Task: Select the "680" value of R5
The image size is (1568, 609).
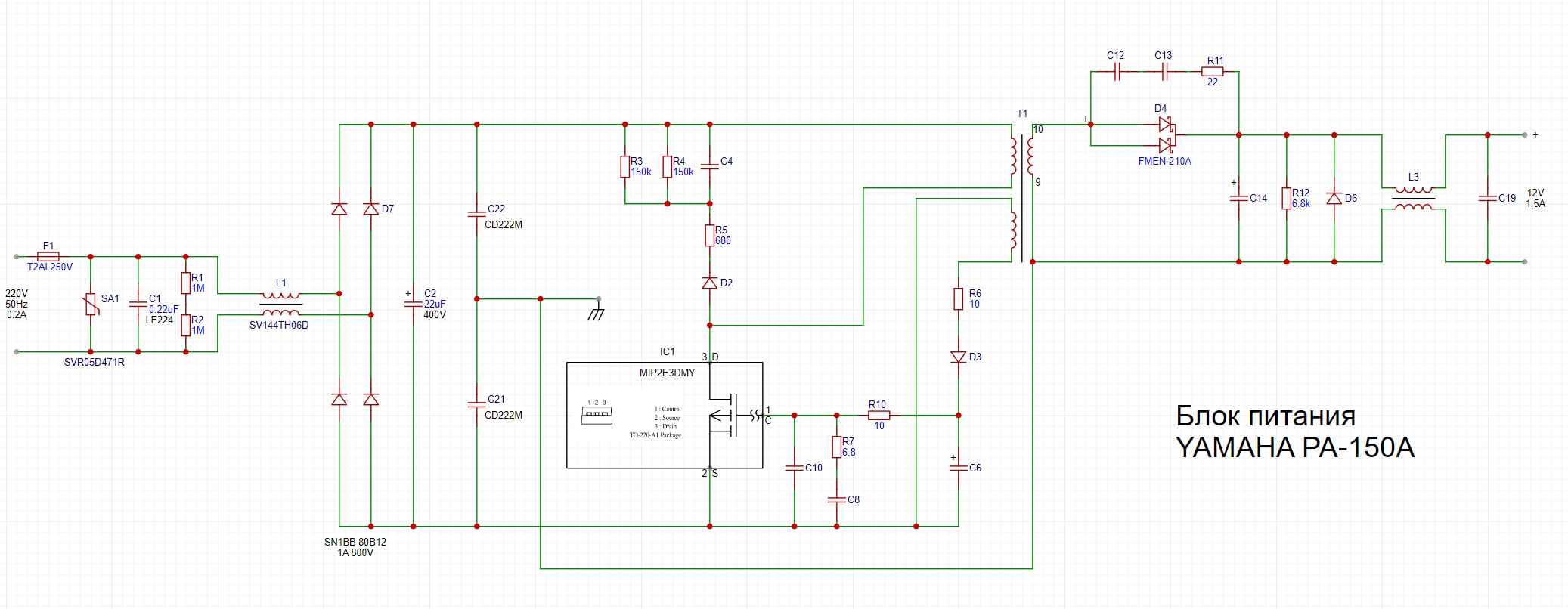Action: tap(724, 240)
